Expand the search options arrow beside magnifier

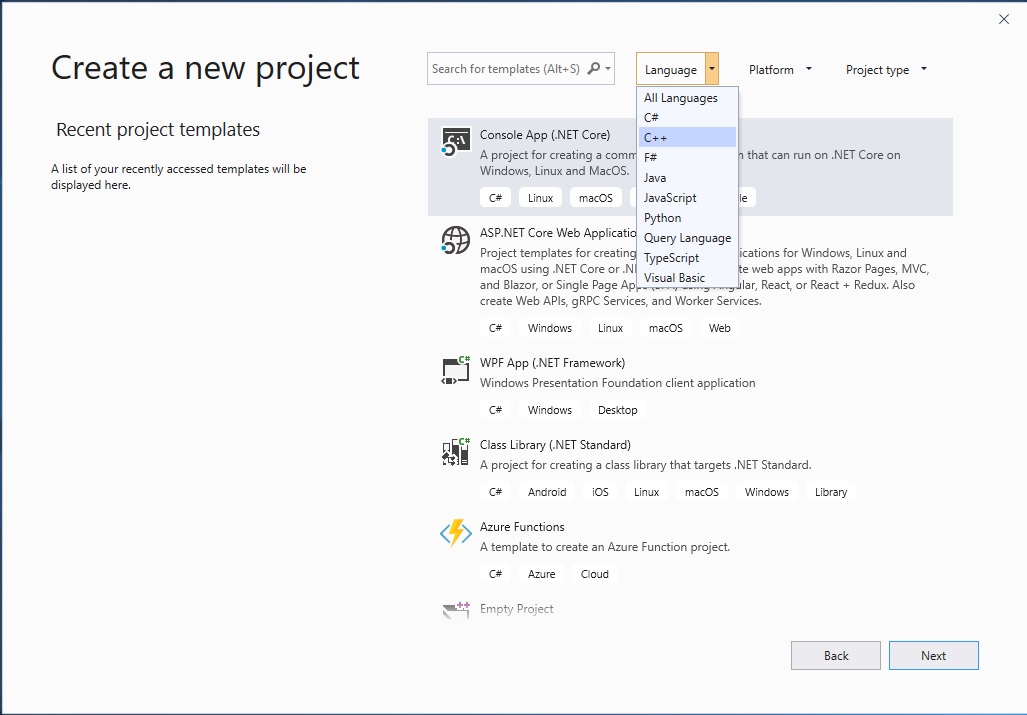coord(608,68)
